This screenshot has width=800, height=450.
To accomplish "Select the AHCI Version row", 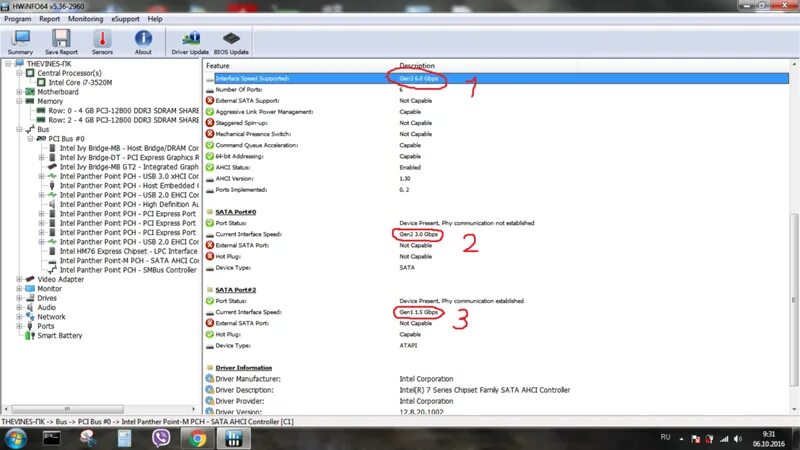I will (x=497, y=179).
